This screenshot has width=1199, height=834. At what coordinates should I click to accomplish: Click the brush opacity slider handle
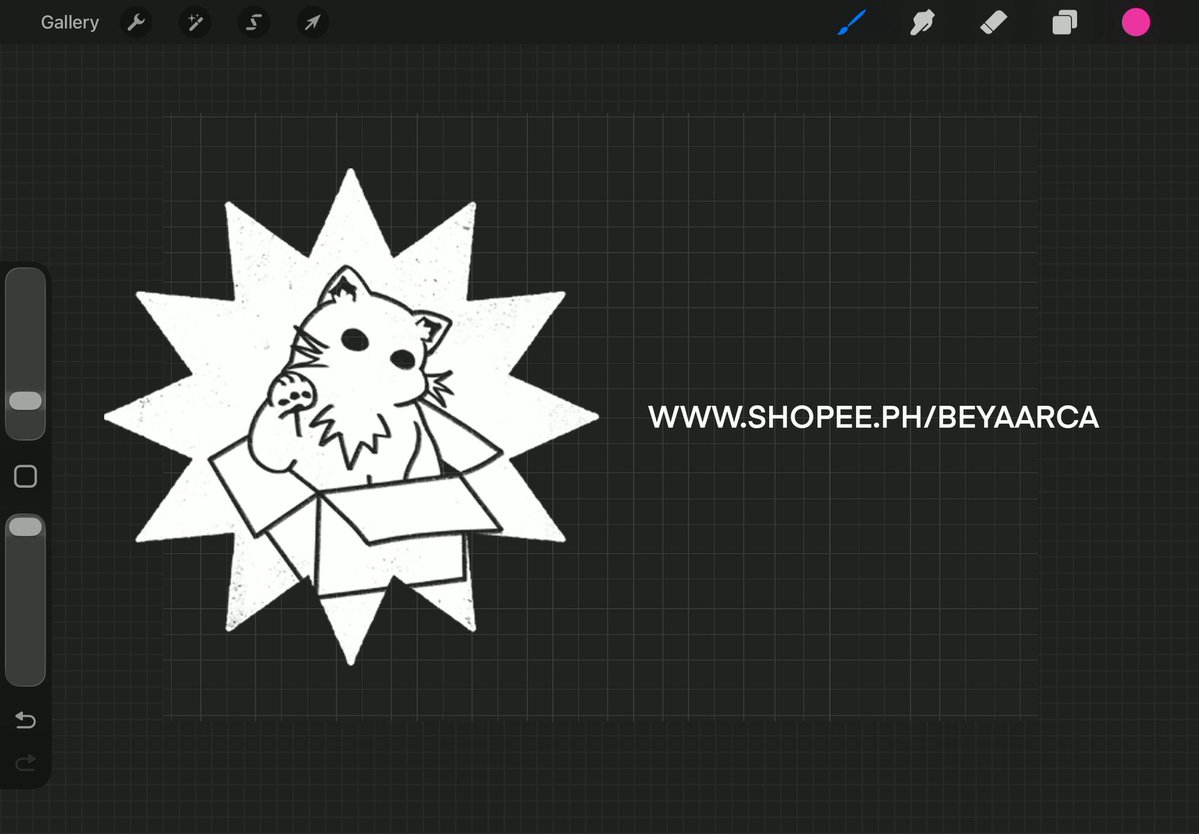pyautogui.click(x=25, y=526)
